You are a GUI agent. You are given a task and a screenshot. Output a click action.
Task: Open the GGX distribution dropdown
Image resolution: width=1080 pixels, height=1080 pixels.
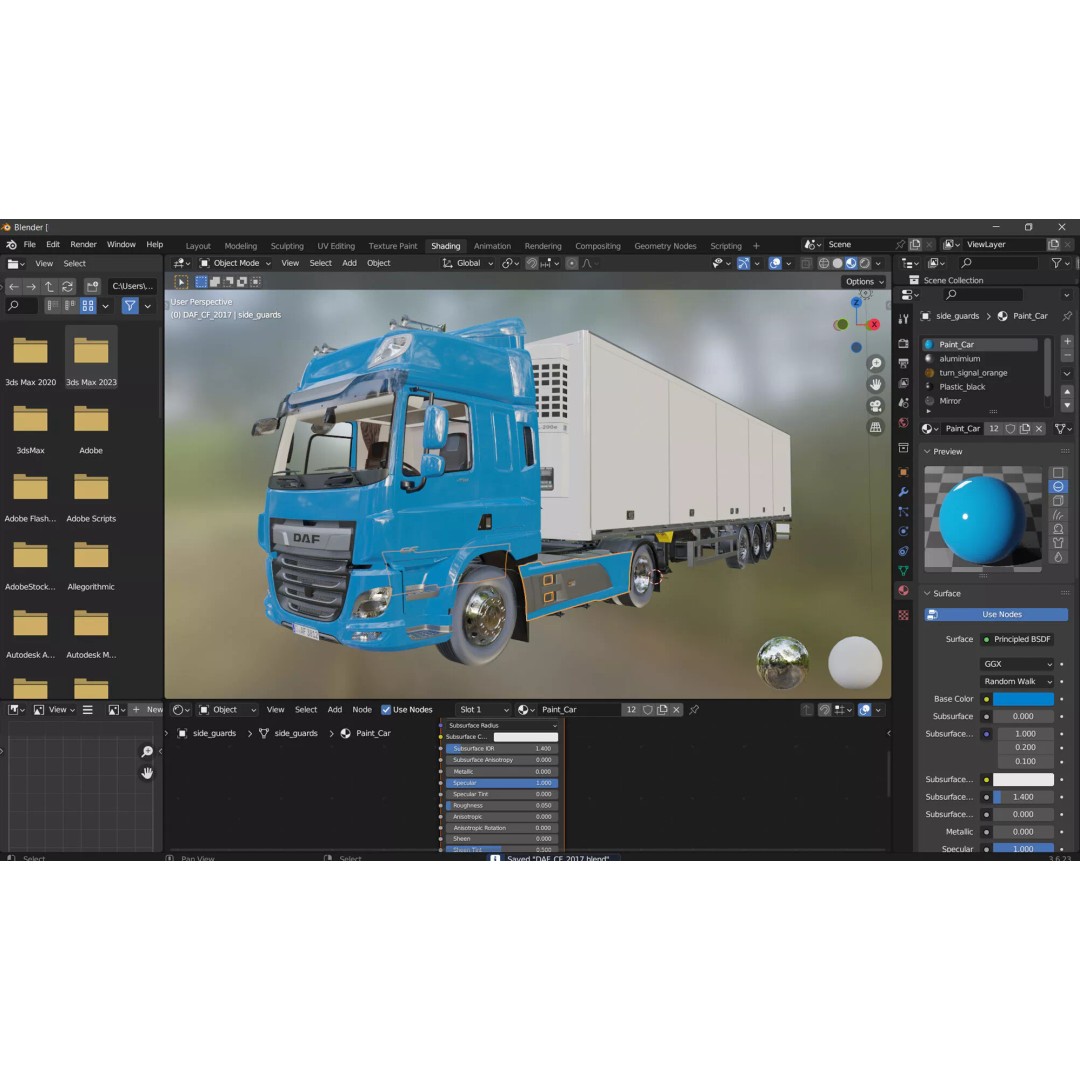pos(1016,664)
